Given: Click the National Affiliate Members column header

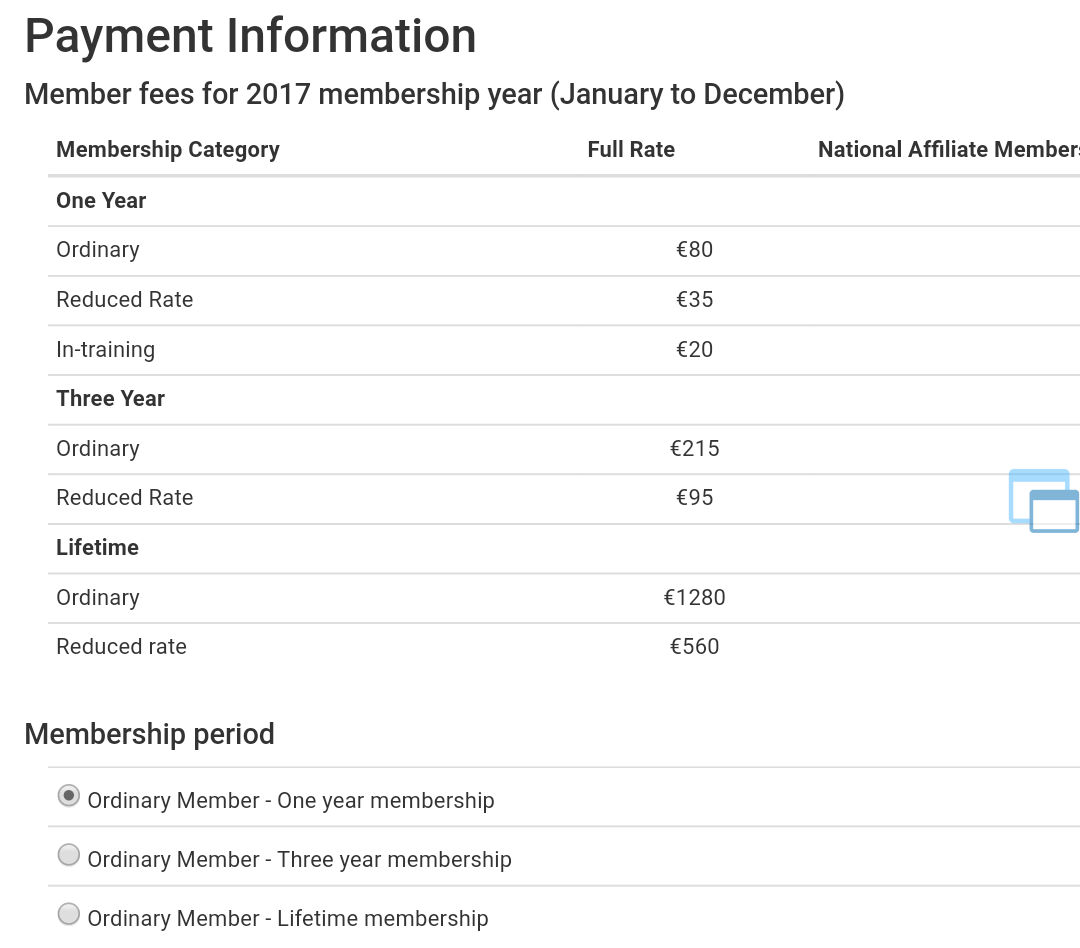Looking at the screenshot, I should [x=948, y=150].
